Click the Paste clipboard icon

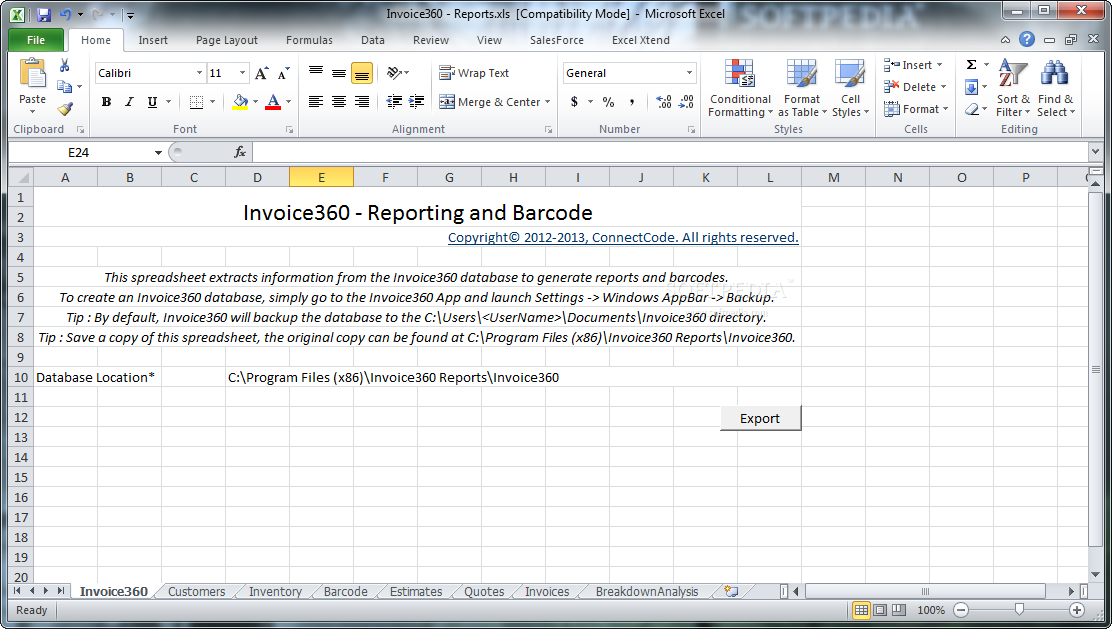pos(33,74)
